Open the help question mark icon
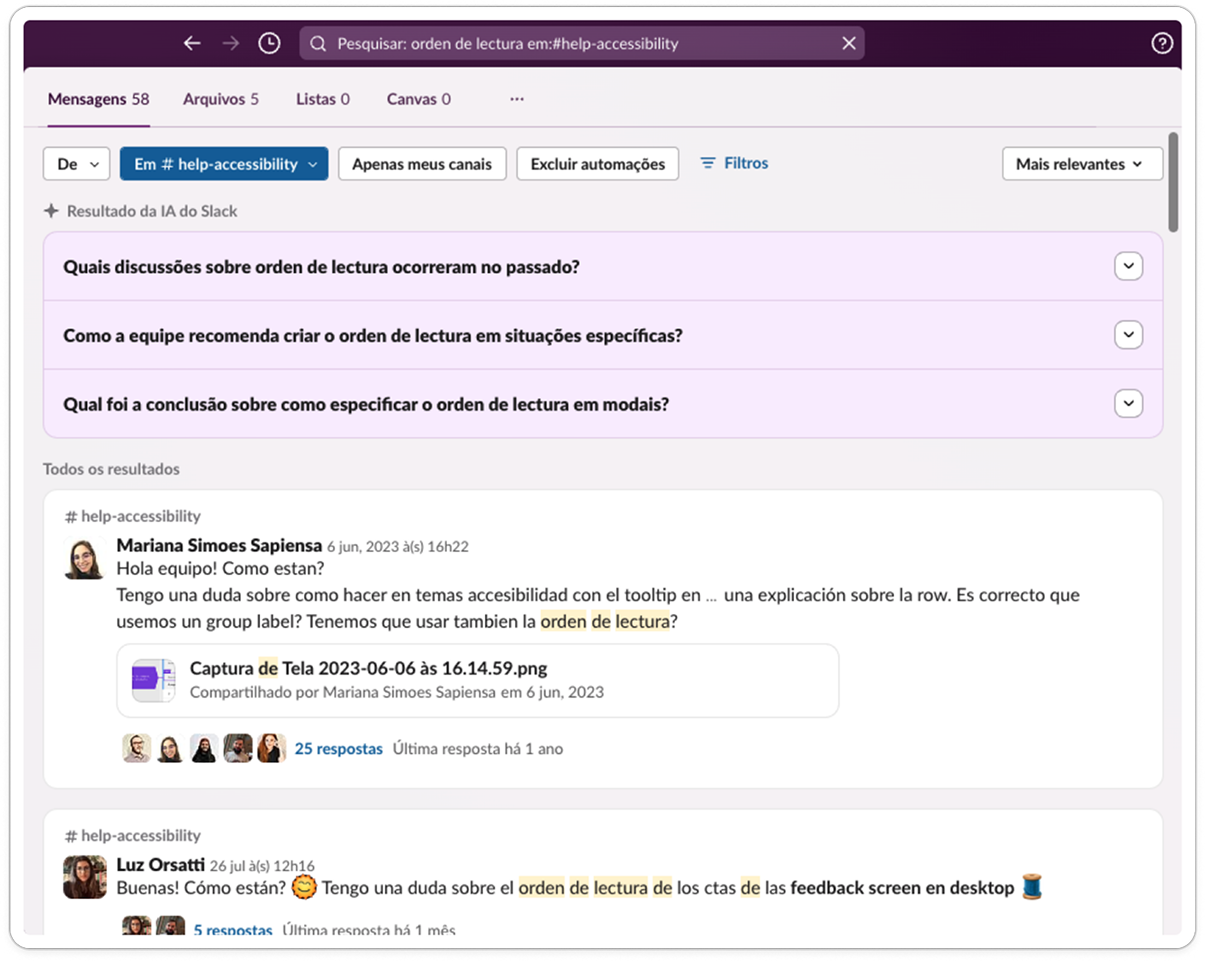Image resolution: width=1206 pixels, height=962 pixels. tap(1161, 43)
